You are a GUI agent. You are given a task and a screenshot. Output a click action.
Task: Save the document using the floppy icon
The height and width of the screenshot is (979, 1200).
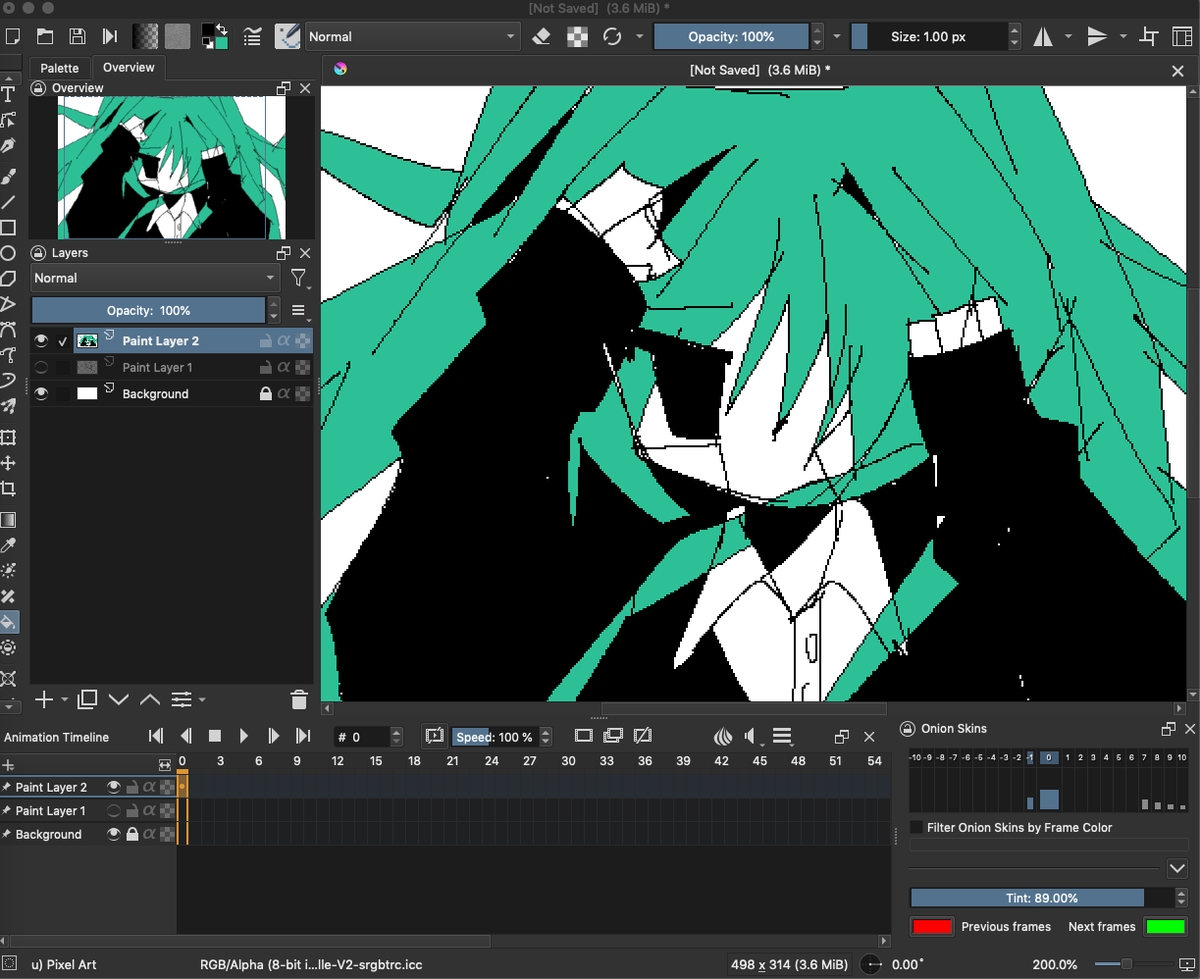pos(77,37)
